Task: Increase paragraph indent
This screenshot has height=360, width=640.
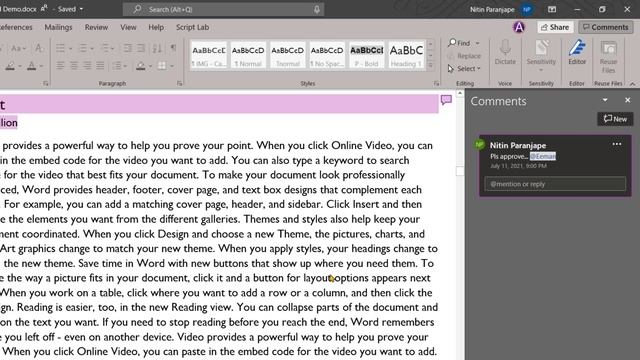Action: point(140,48)
